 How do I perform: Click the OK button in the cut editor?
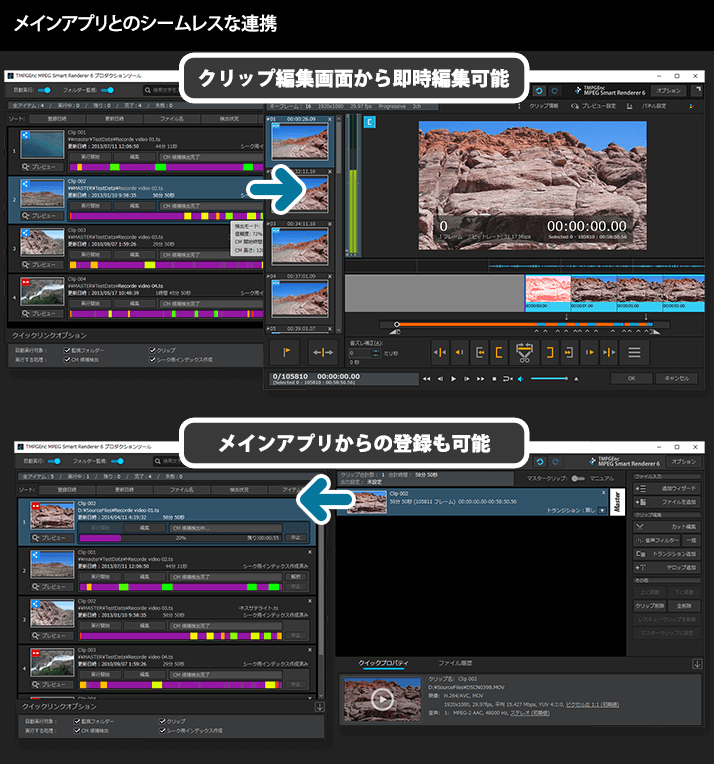point(631,378)
